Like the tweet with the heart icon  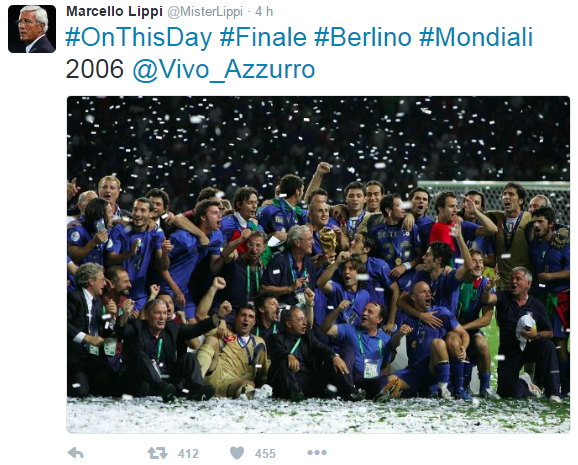click(x=237, y=453)
